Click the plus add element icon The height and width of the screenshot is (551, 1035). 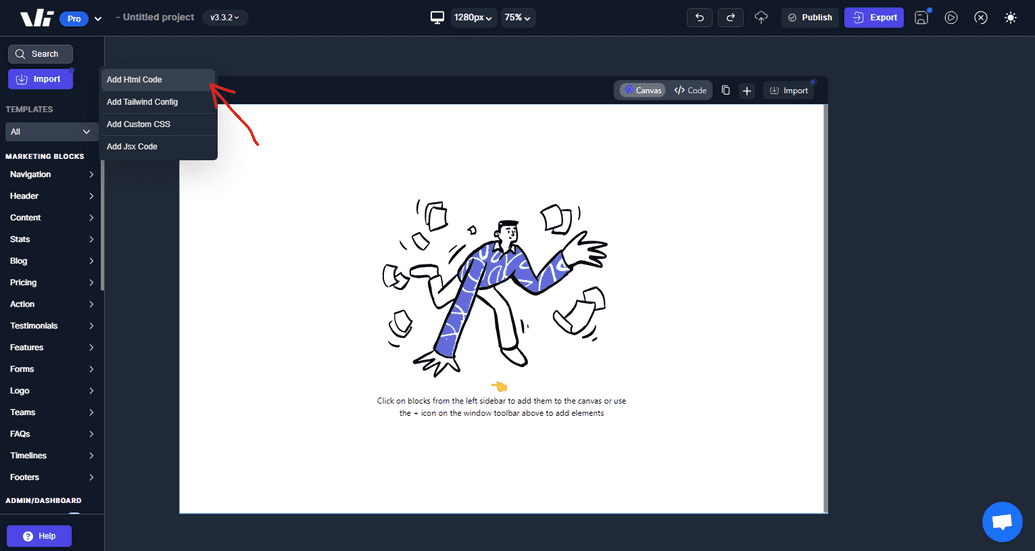click(x=747, y=90)
